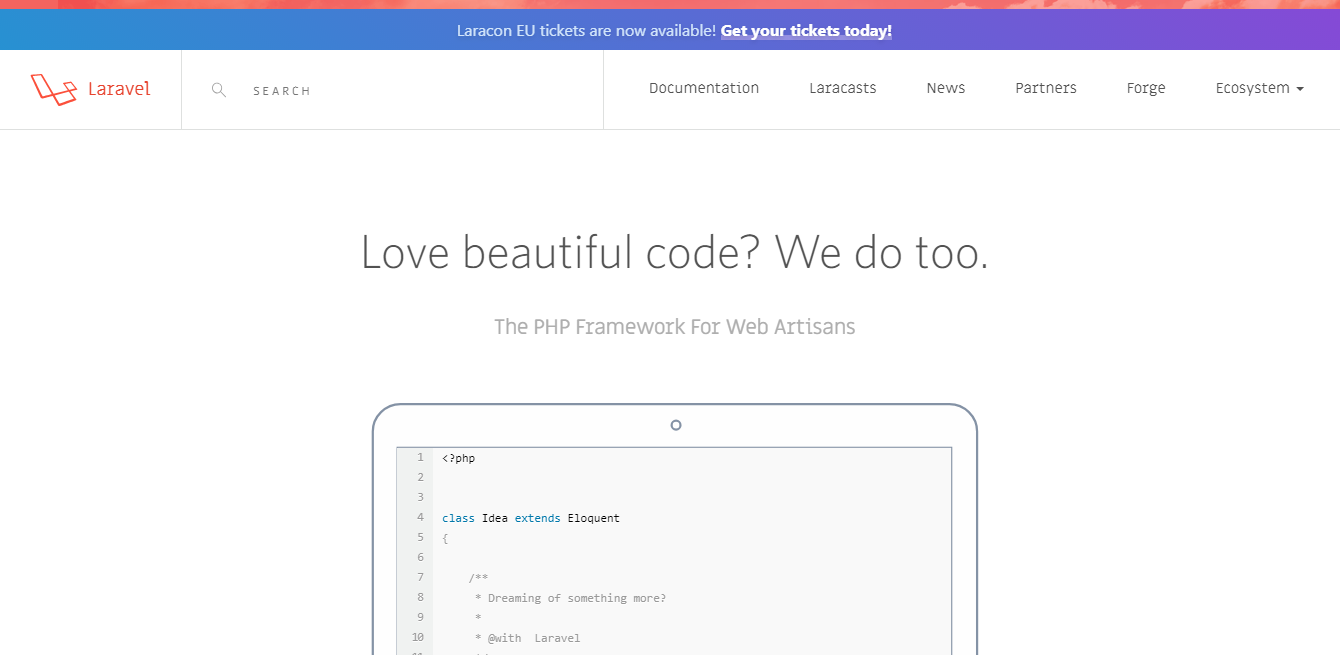Open the Partners page link
The width and height of the screenshot is (1340, 655).
[x=1045, y=88]
